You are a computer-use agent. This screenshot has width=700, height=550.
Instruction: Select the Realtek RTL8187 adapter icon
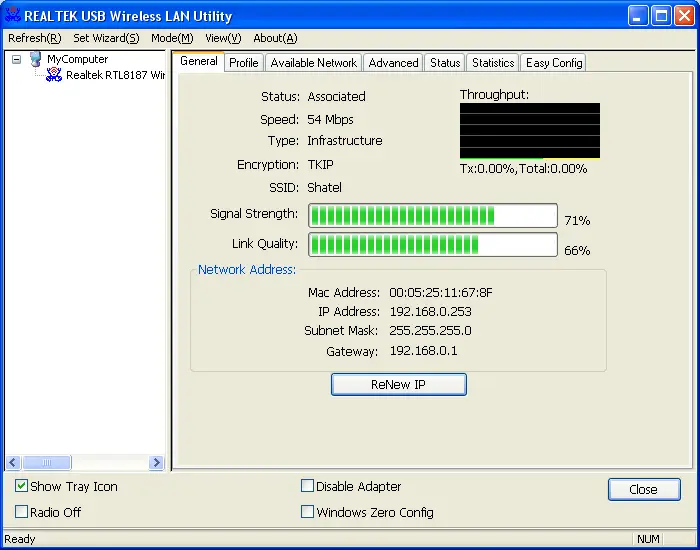54,76
